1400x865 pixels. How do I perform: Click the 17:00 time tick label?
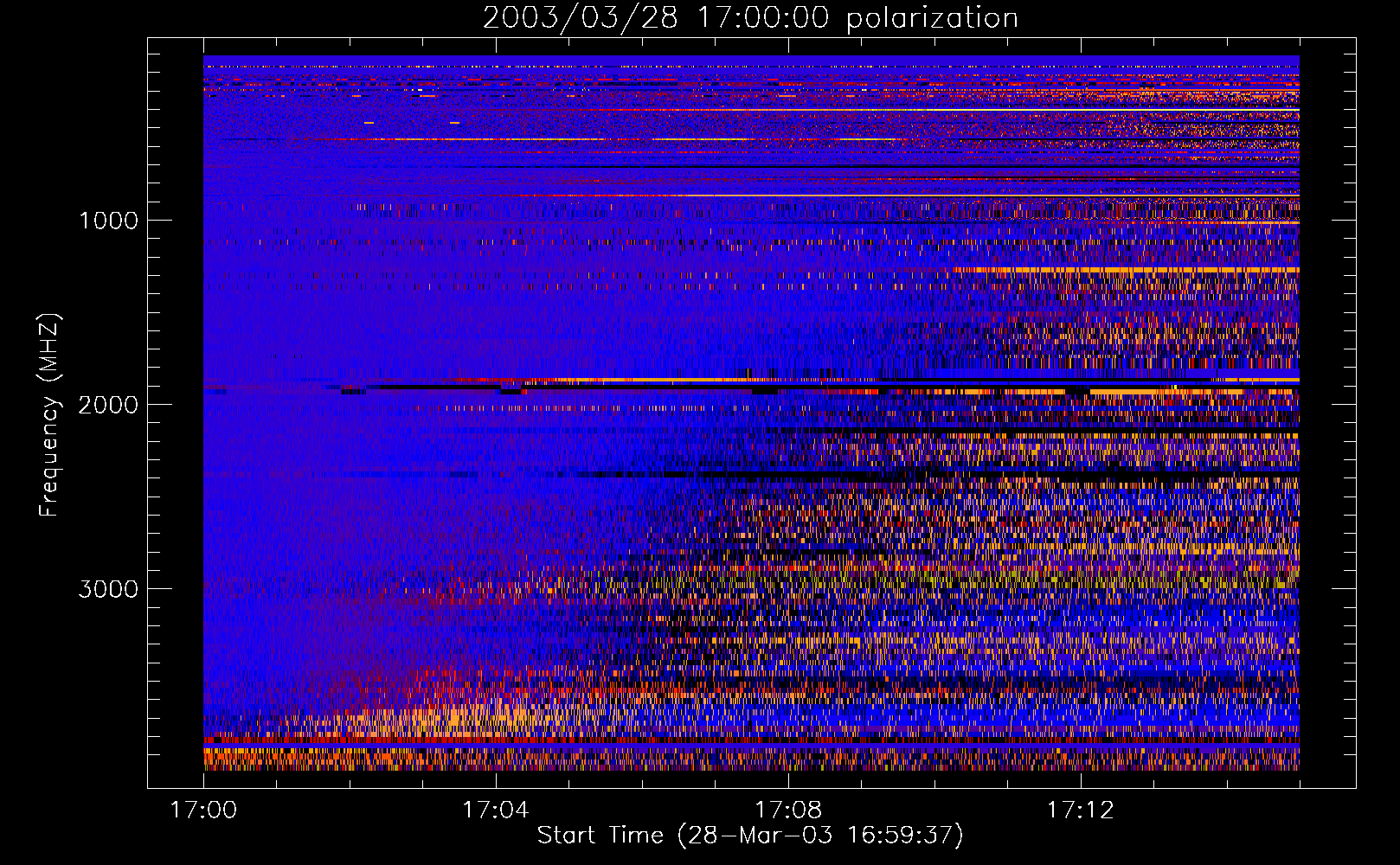click(x=203, y=811)
